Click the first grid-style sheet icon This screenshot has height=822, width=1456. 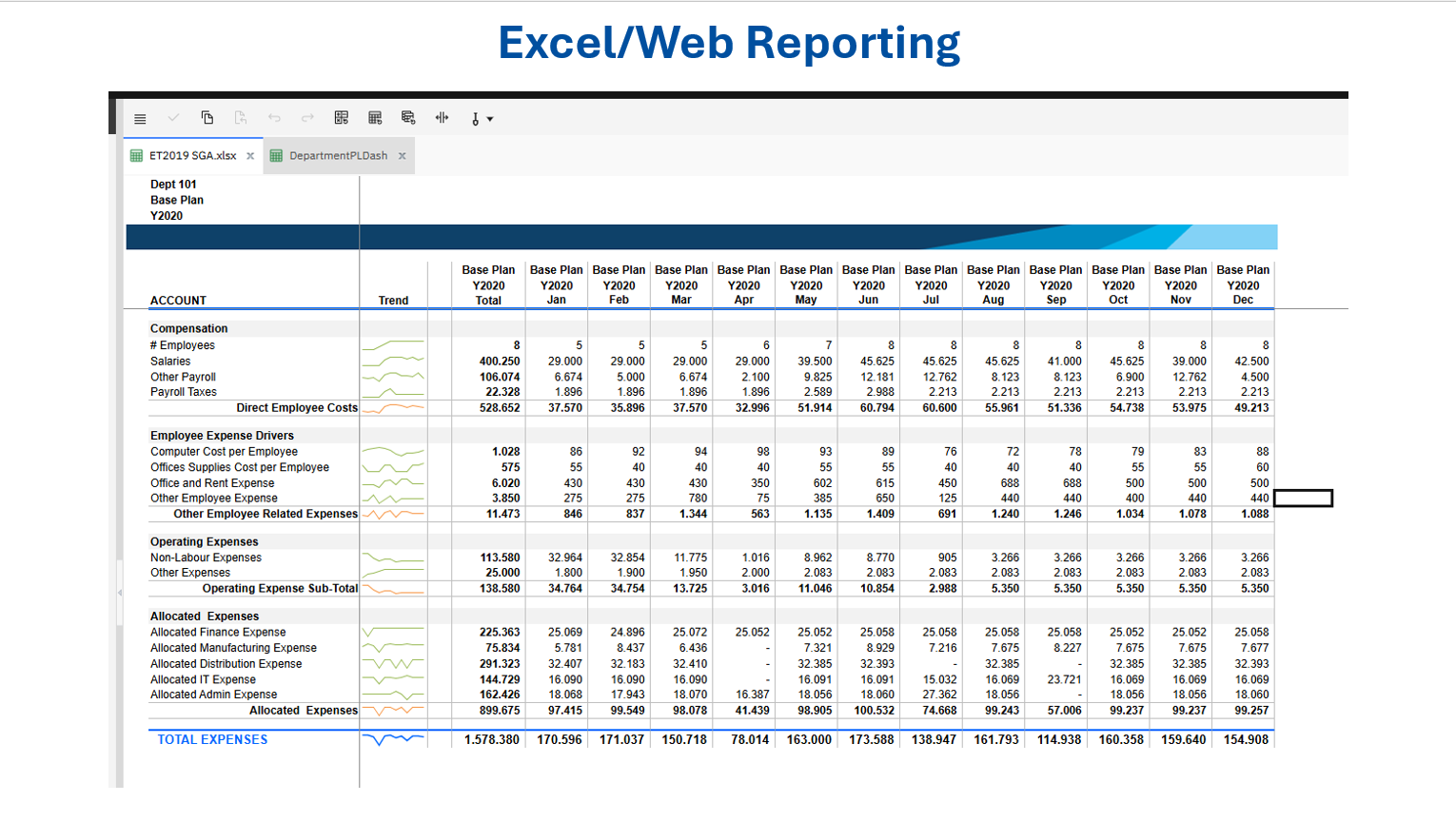[342, 118]
